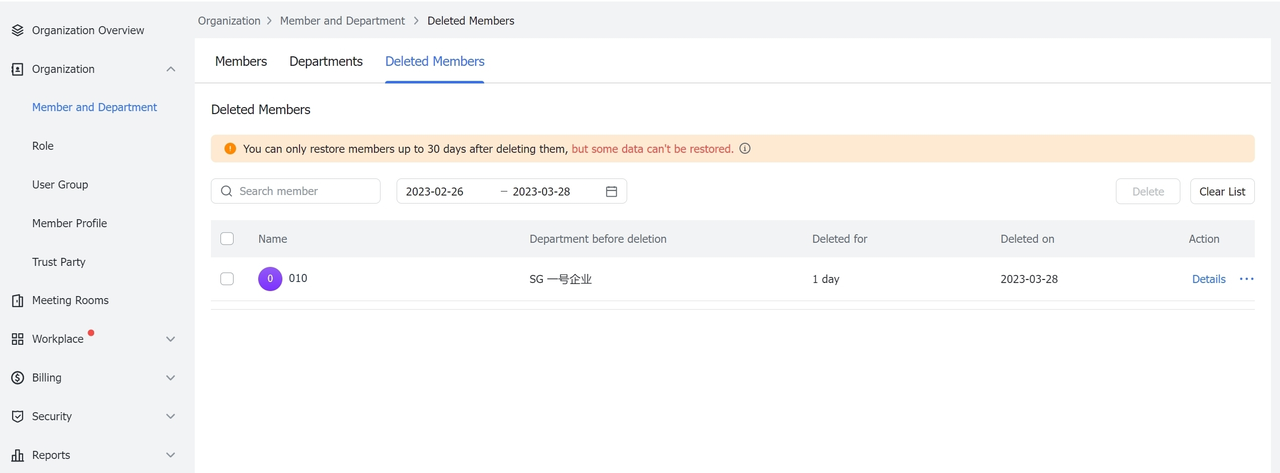
Task: Open the User Group sidebar item
Action: point(60,184)
